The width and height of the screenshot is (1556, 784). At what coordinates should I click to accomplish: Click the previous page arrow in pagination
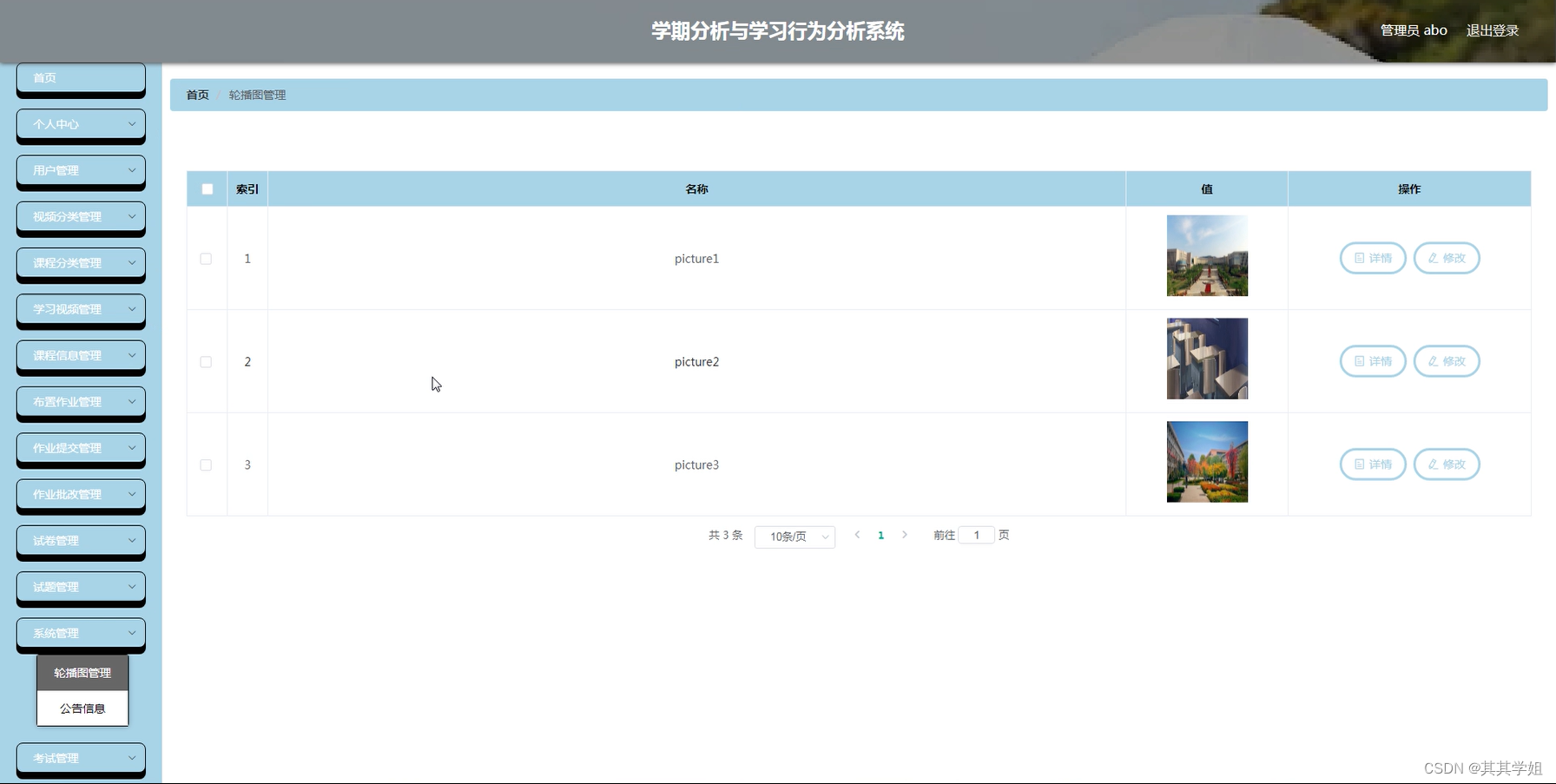click(857, 535)
